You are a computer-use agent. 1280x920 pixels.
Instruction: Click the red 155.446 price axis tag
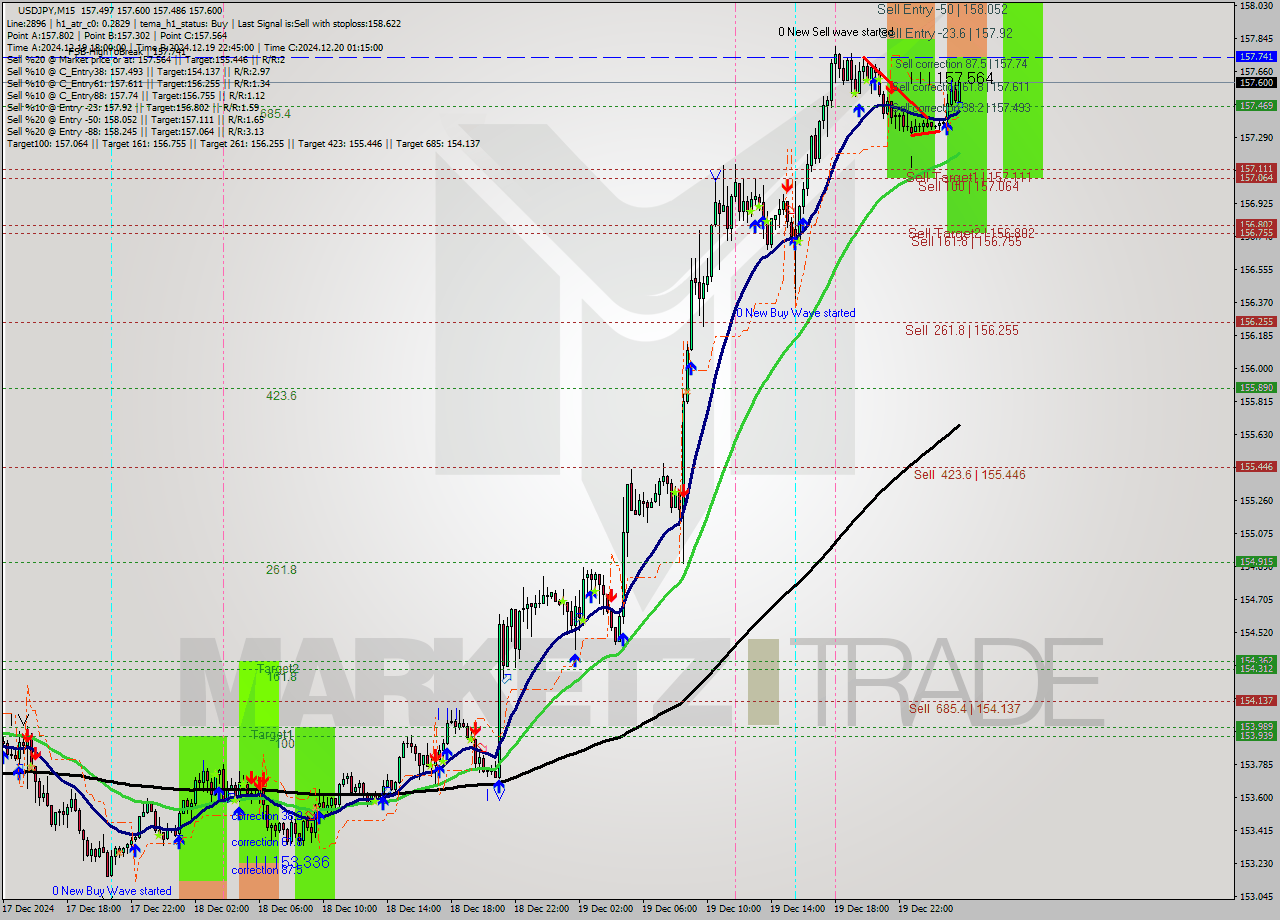click(x=1256, y=466)
